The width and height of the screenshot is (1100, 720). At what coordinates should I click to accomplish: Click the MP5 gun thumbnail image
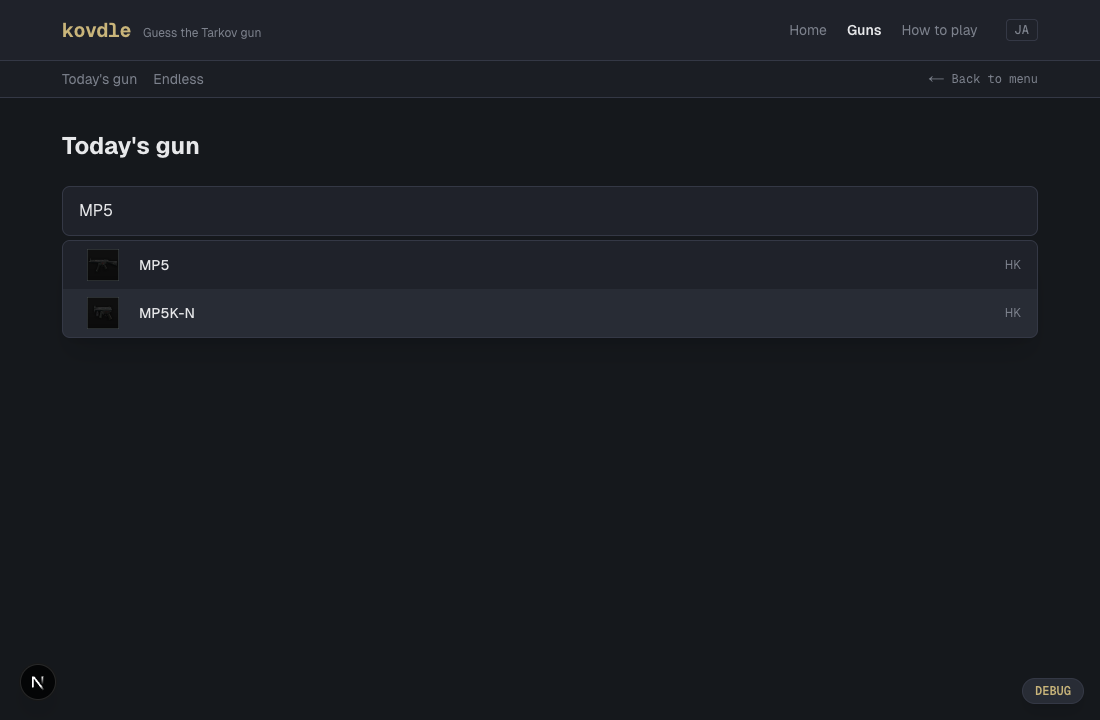(x=103, y=265)
